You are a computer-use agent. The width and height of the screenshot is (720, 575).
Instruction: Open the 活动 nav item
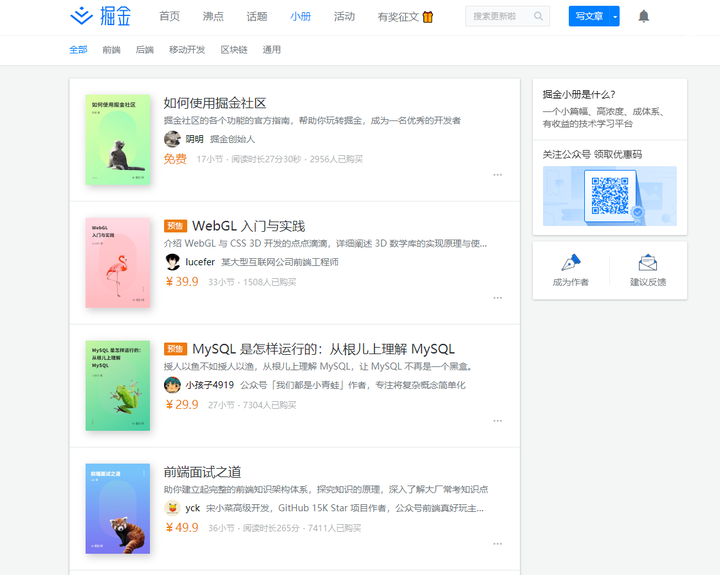[x=344, y=17]
